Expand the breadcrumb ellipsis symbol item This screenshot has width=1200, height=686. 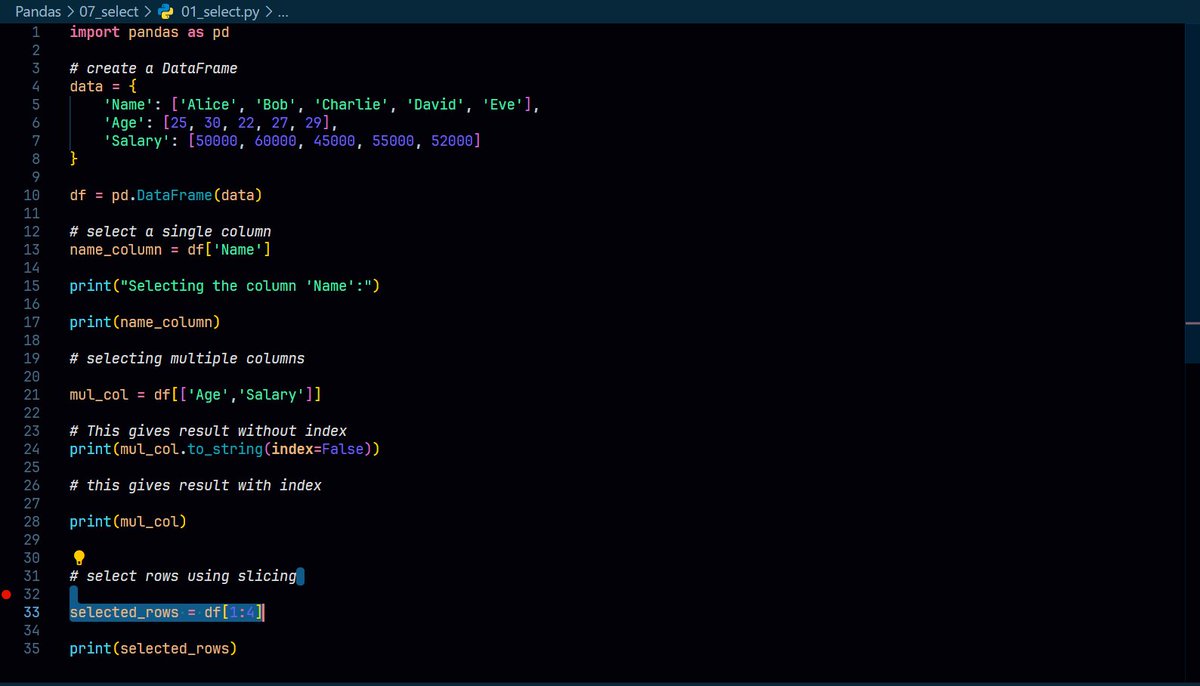click(281, 11)
